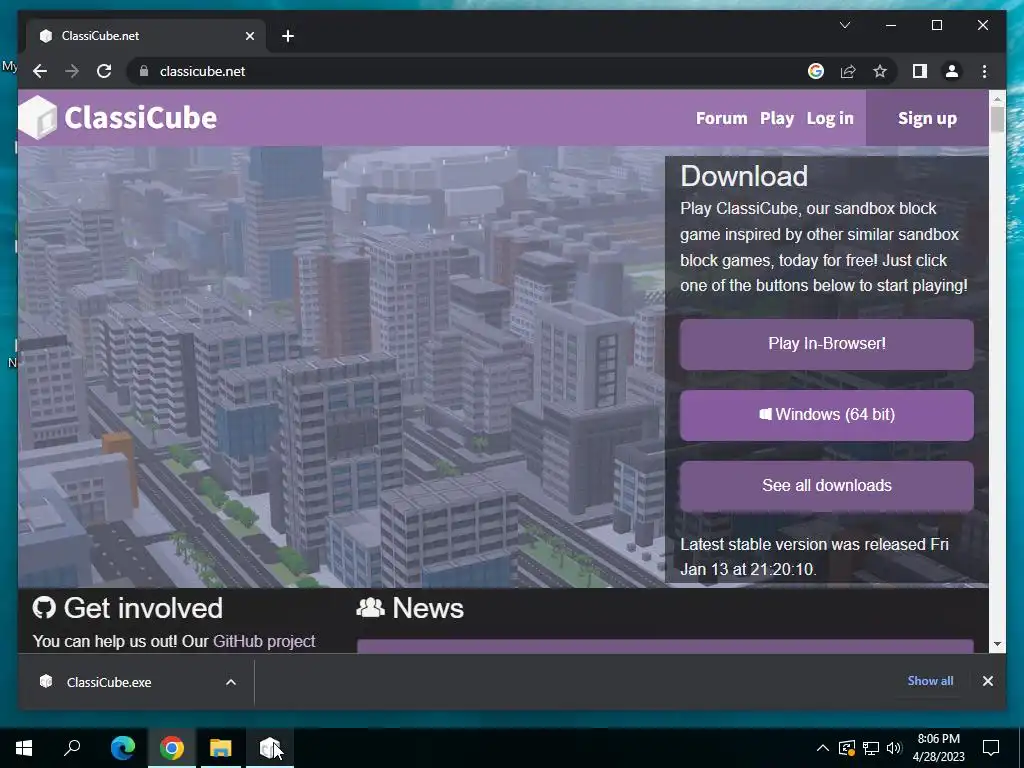The height and width of the screenshot is (768, 1024).
Task: Click the 'Latest stable version was released' text
Action: point(814,556)
